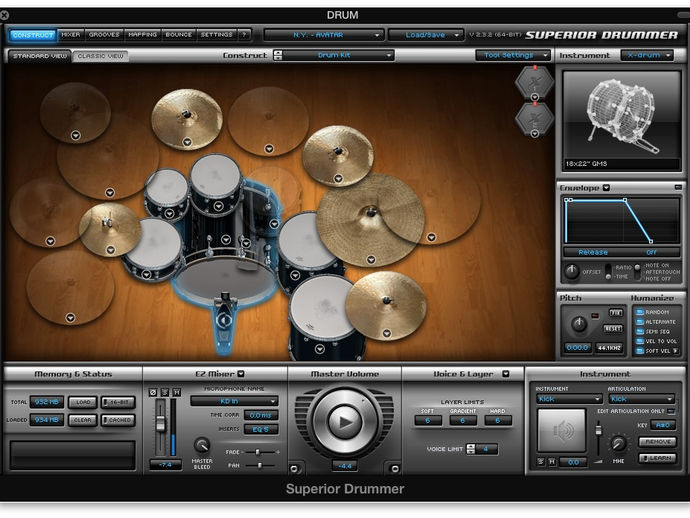Open the kick drum shell menu arrow
Viewport: 690px width, 518px height.
[226, 239]
